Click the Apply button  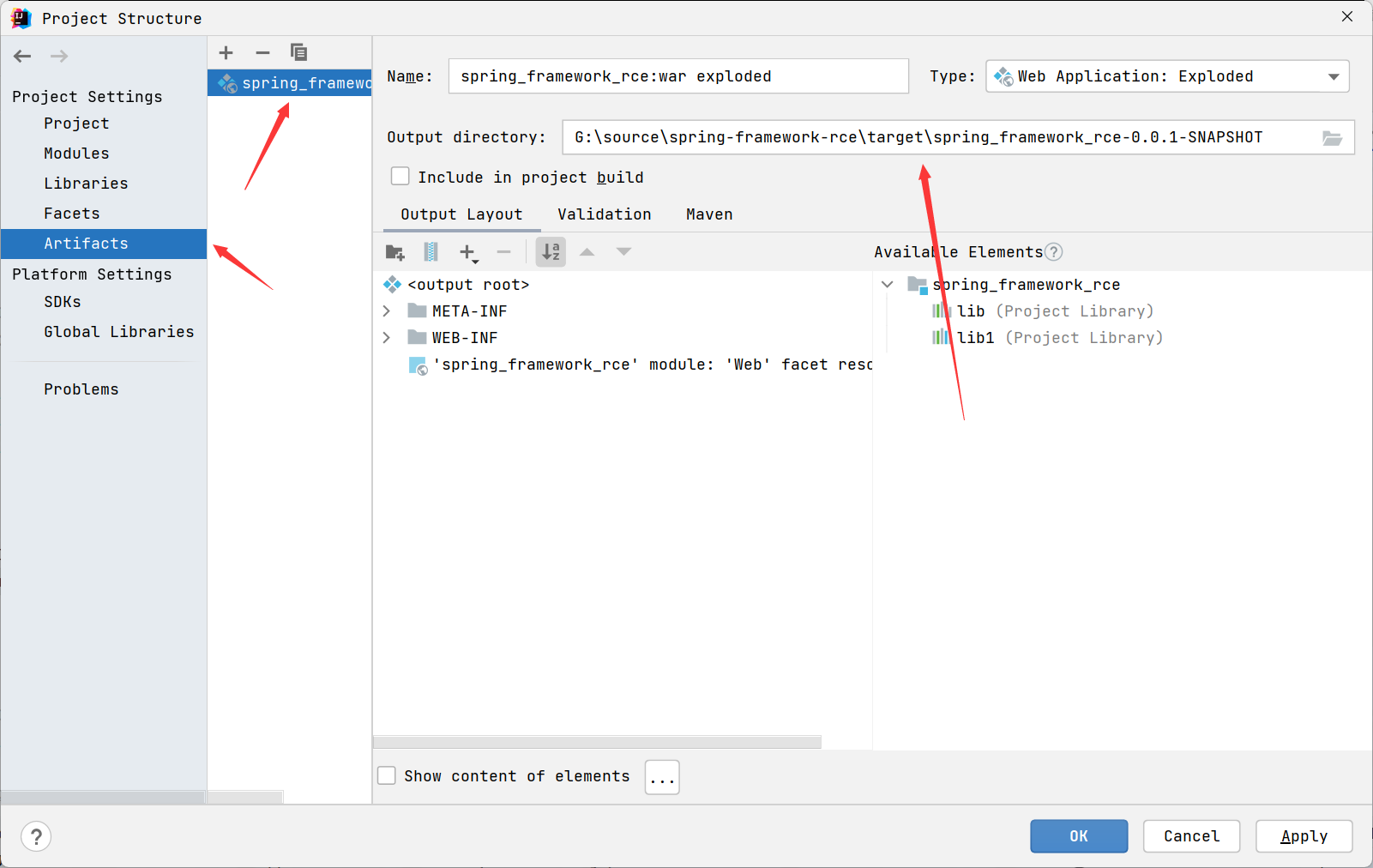(x=1304, y=836)
